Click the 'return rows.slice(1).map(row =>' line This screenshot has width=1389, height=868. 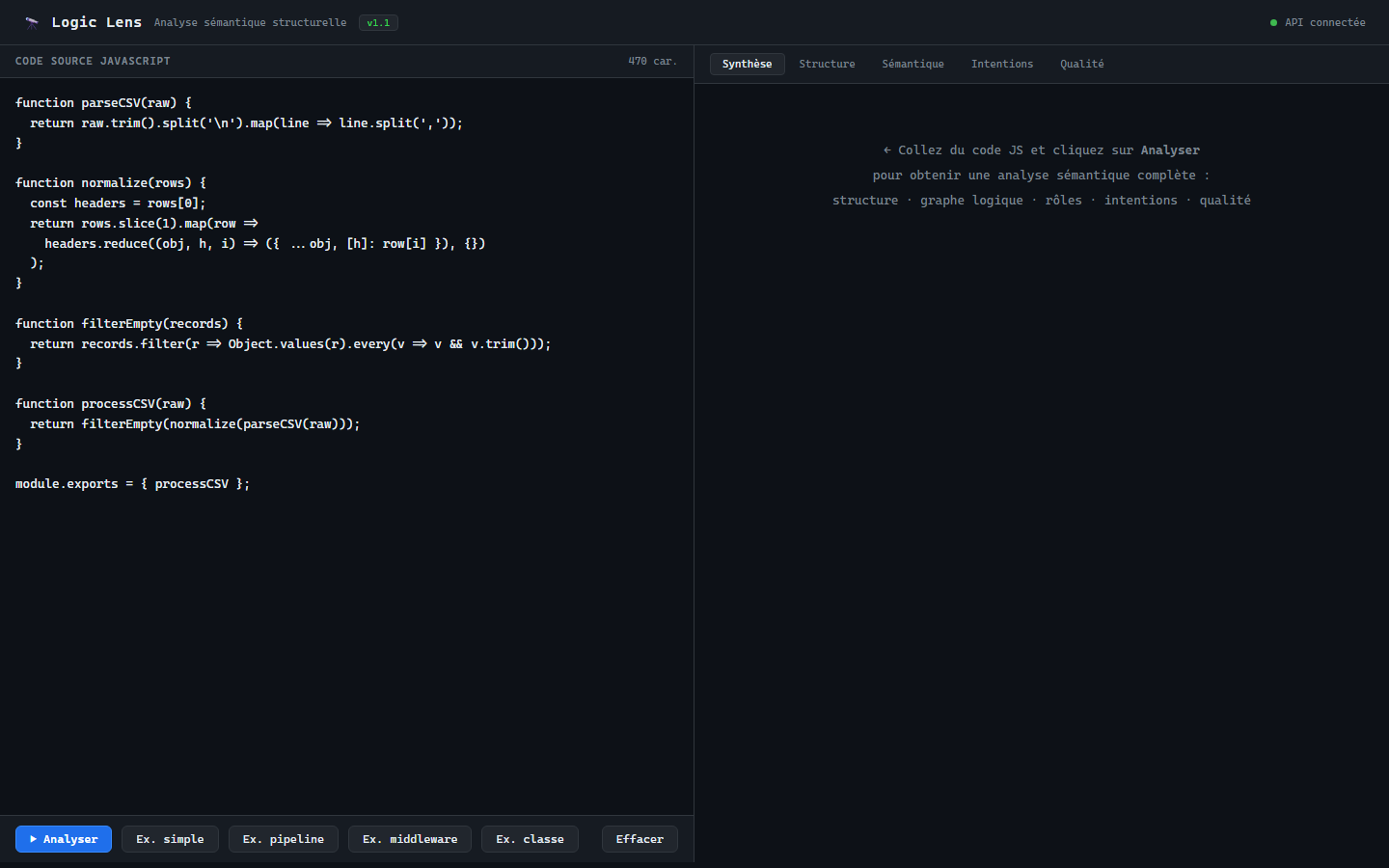click(x=144, y=223)
